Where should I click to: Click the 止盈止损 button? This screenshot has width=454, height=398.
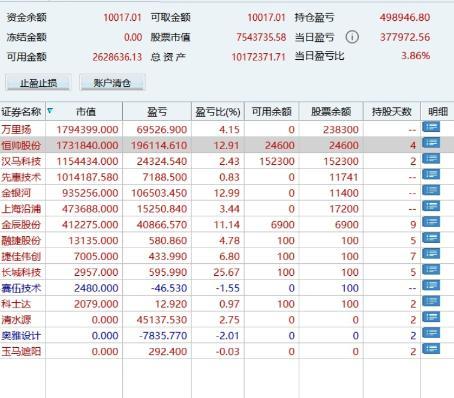click(x=38, y=83)
